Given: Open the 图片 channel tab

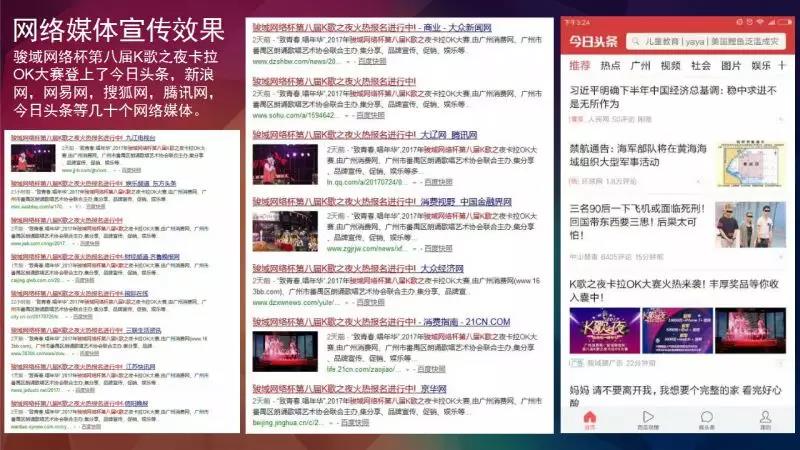Looking at the screenshot, I should click(x=731, y=65).
